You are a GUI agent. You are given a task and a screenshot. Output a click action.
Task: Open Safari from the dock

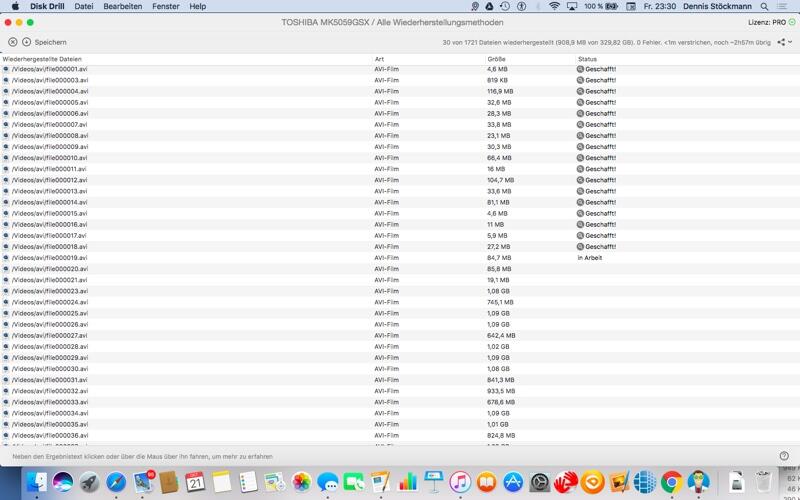click(x=115, y=483)
